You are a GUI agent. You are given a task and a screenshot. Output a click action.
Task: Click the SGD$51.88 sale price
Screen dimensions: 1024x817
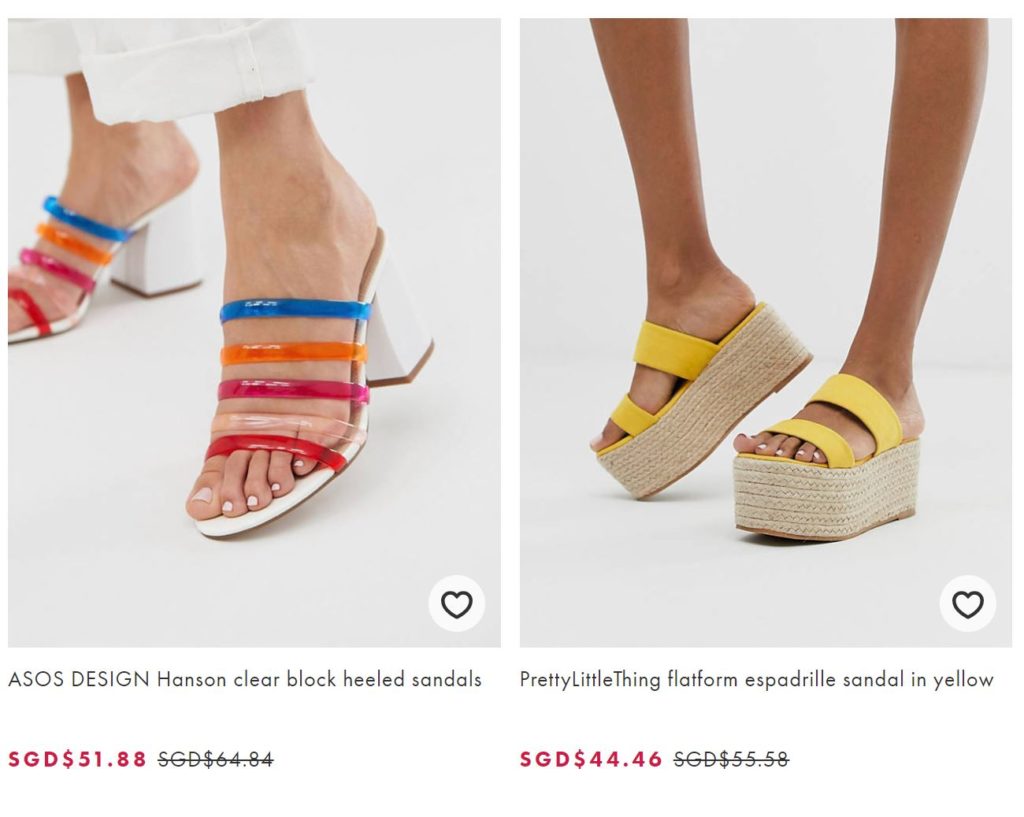tap(77, 759)
